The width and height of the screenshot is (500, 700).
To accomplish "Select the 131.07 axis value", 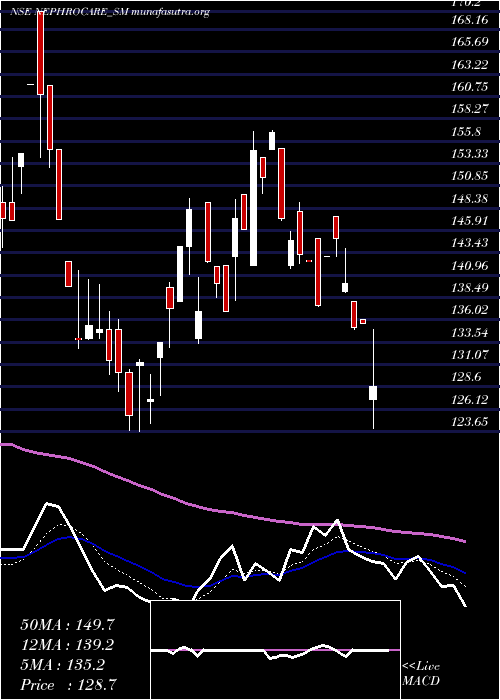I will [x=470, y=355].
